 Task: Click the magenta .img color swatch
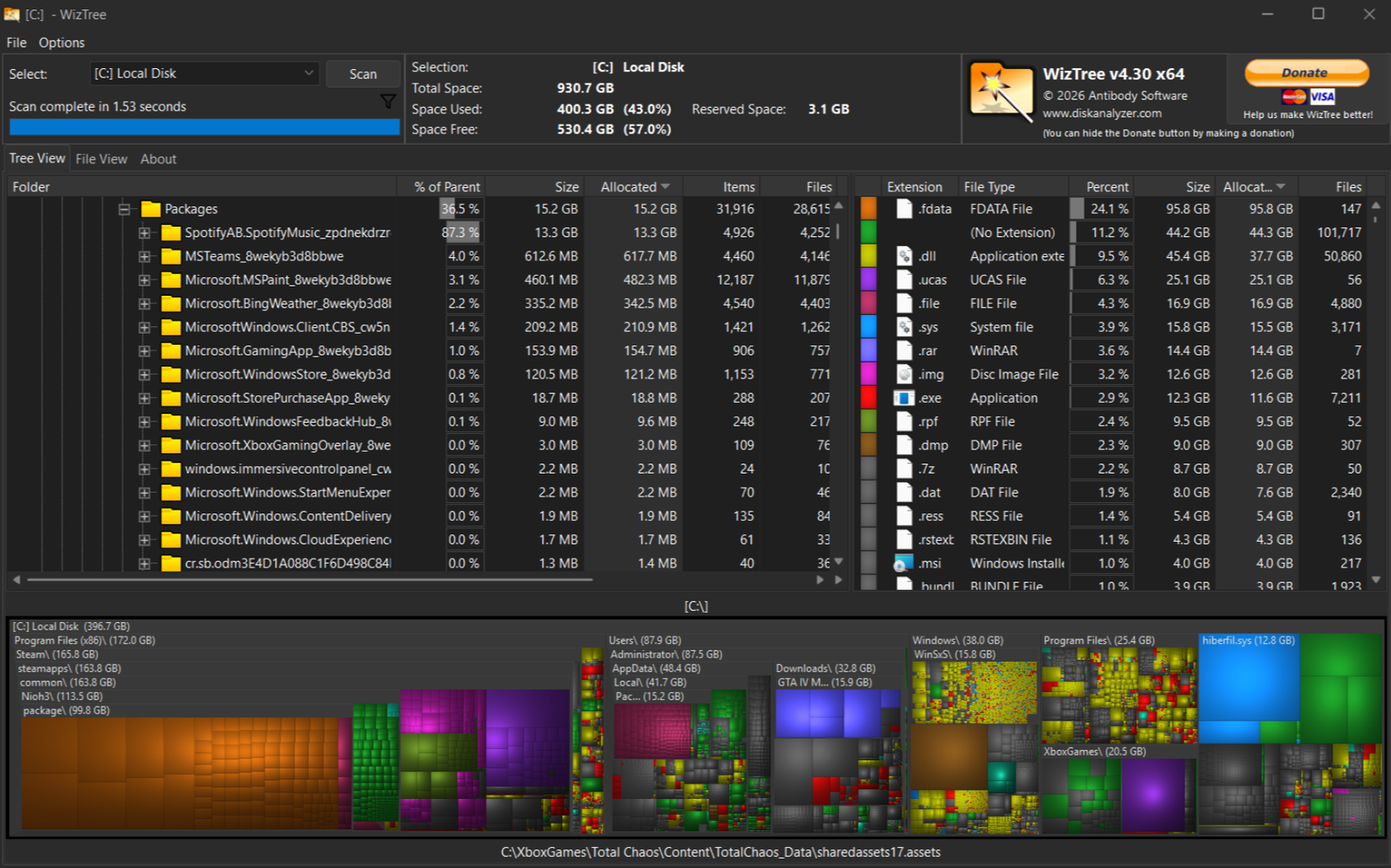tap(867, 374)
